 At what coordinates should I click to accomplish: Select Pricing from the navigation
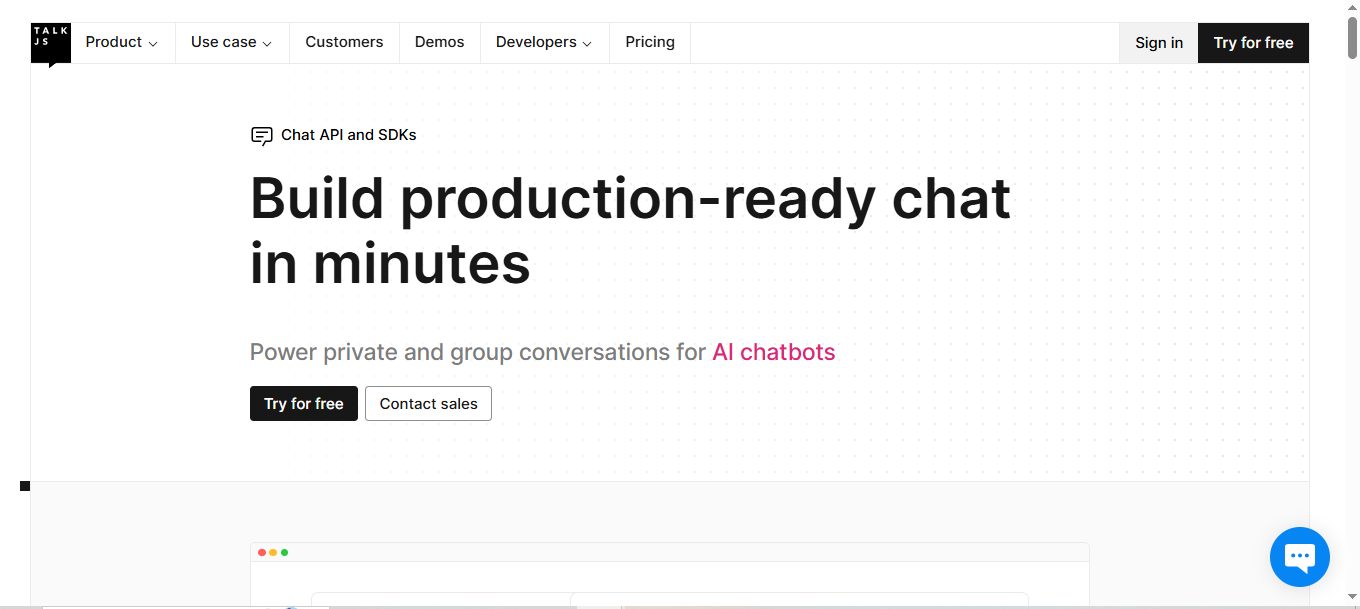pyautogui.click(x=649, y=42)
